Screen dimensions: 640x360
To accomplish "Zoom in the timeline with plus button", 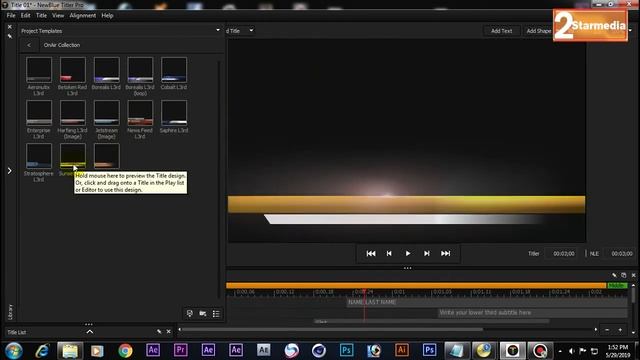I will pos(620,330).
